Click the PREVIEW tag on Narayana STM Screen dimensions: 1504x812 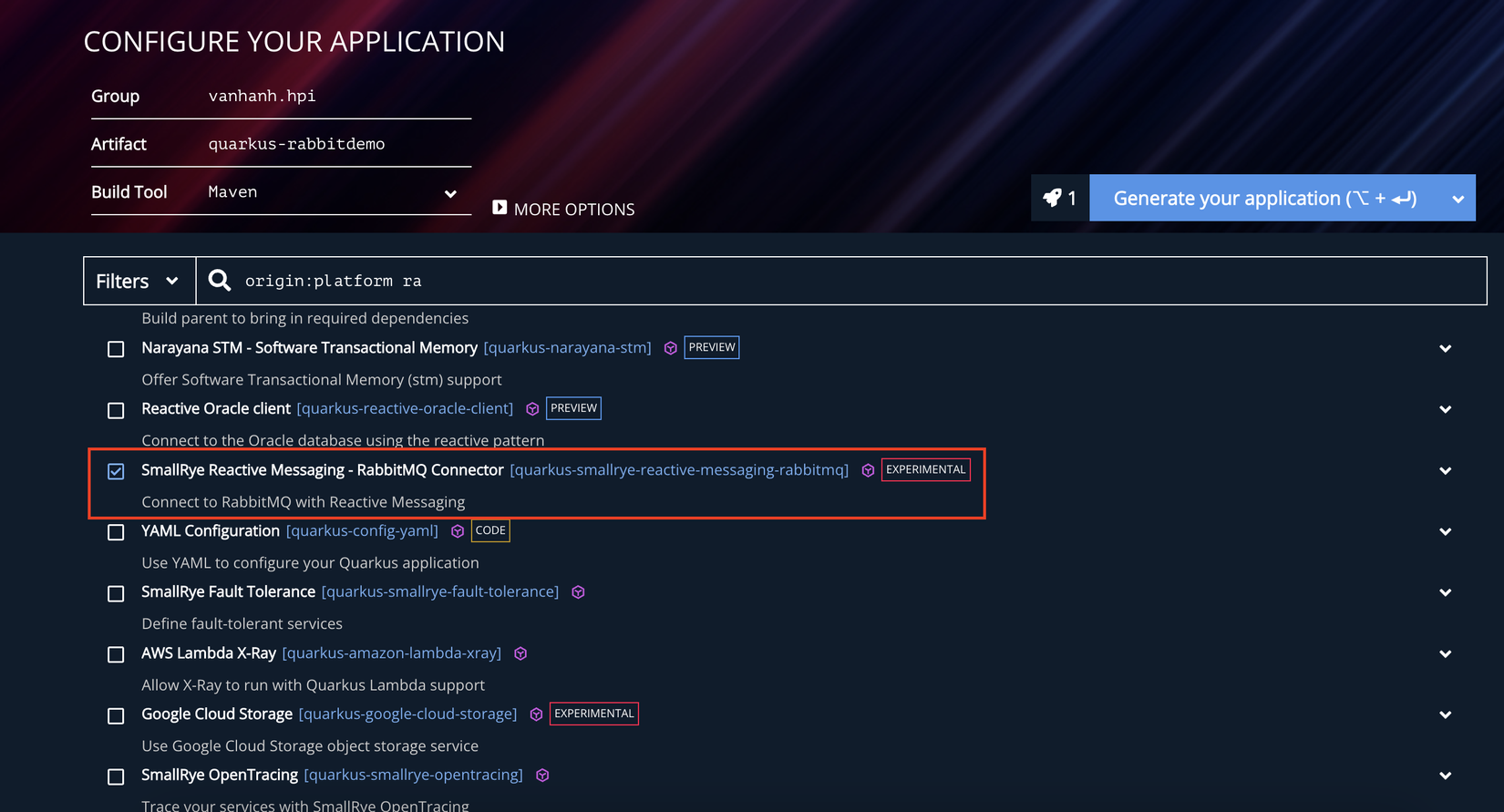coord(712,347)
